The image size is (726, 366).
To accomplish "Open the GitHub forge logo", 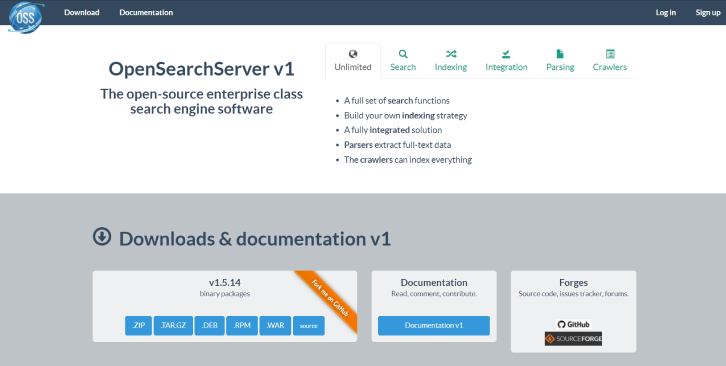I will [x=573, y=324].
